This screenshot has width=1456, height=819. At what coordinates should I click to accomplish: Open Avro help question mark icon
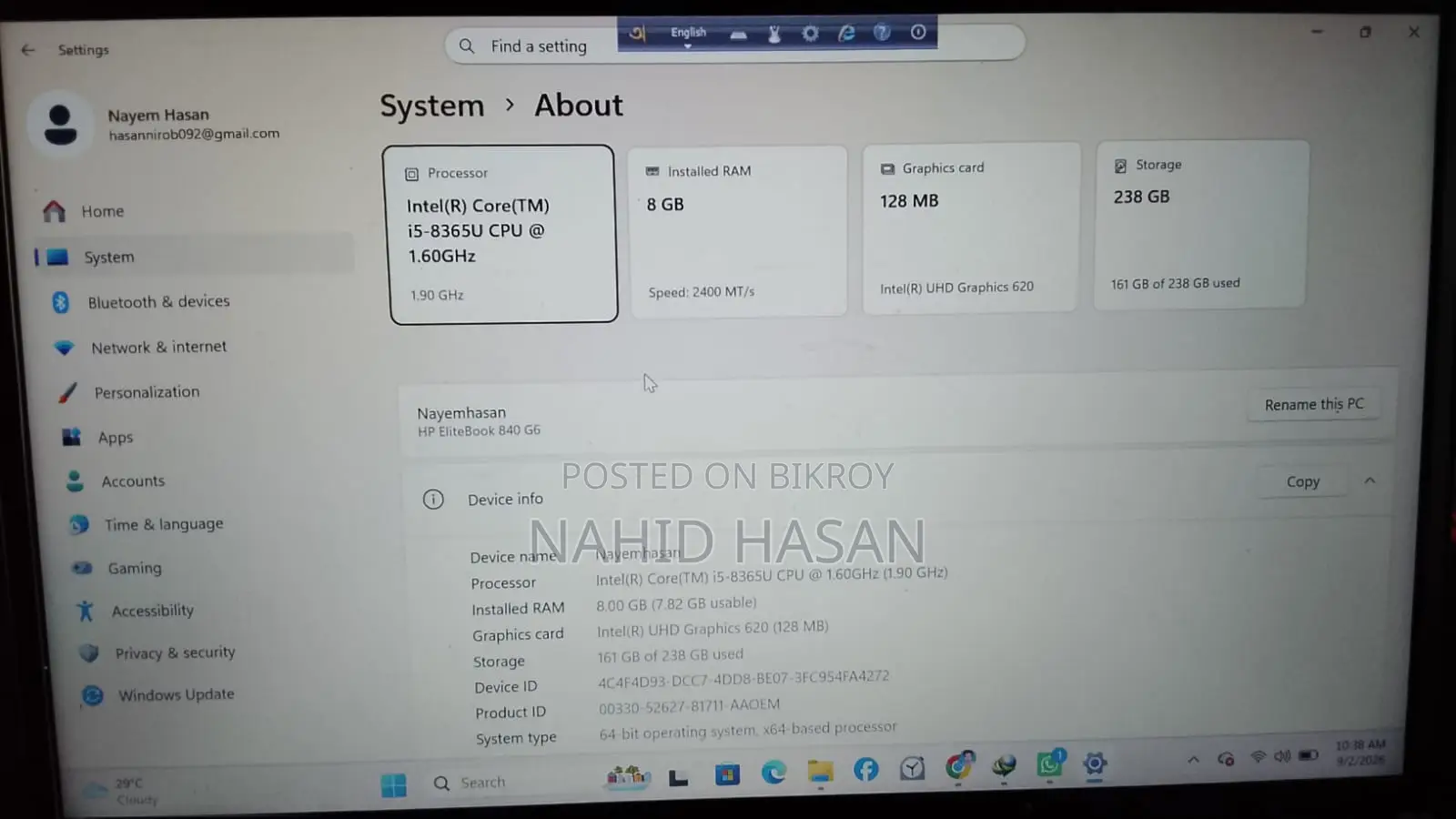pyautogui.click(x=882, y=33)
